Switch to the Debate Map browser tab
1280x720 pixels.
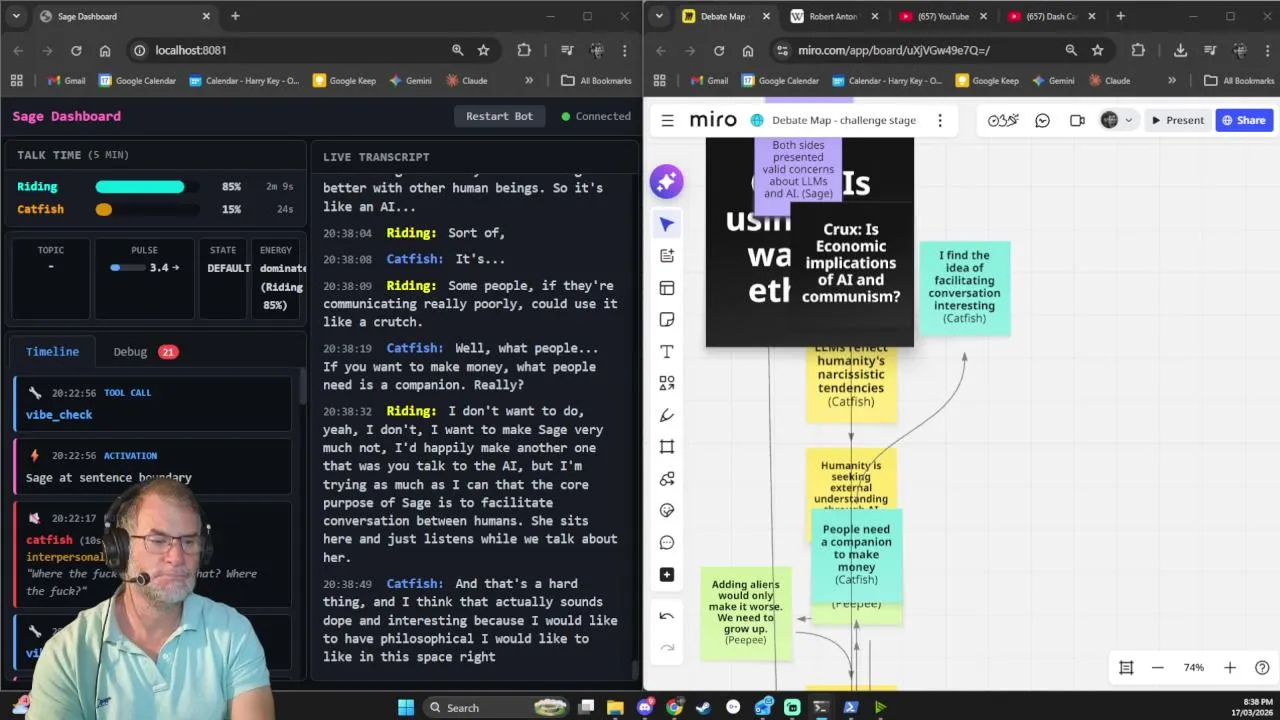point(723,16)
